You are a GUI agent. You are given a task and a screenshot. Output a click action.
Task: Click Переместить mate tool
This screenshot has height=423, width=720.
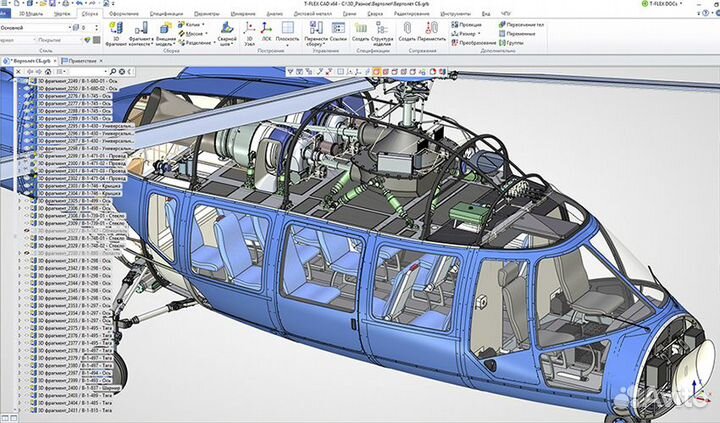point(431,33)
